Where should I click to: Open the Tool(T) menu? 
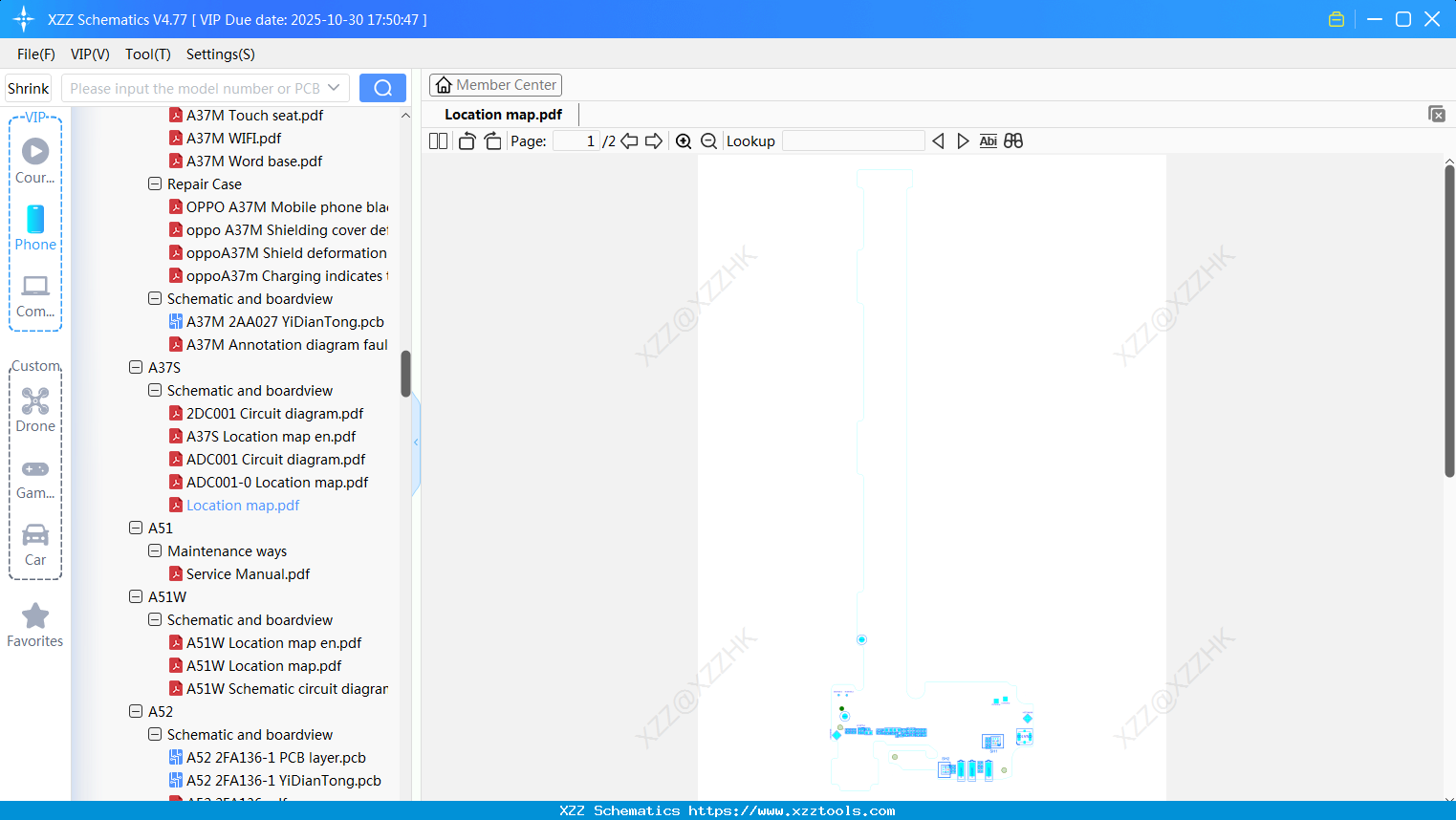tap(148, 54)
